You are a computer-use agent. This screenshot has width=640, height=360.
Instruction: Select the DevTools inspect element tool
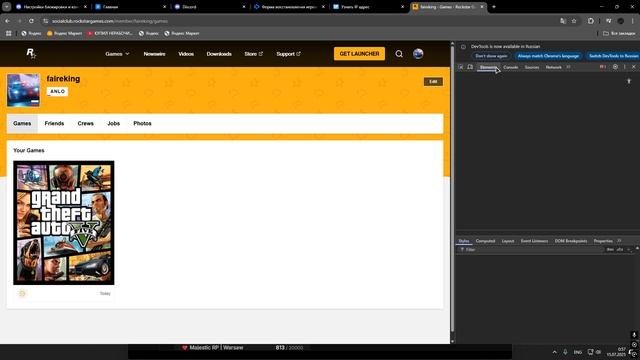(x=461, y=67)
